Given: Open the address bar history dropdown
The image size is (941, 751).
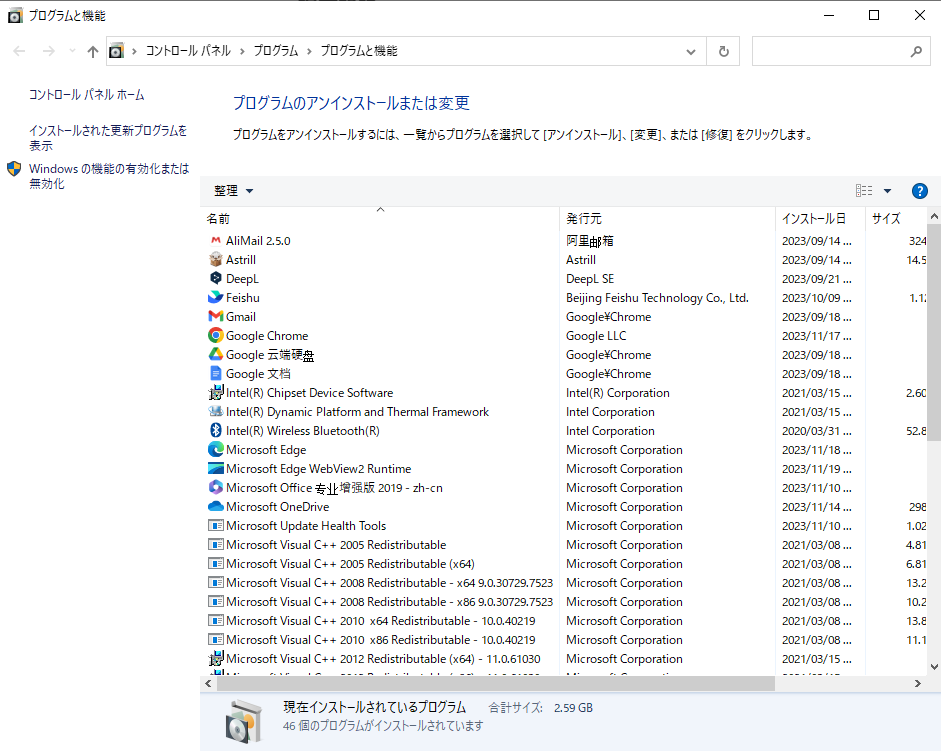Looking at the screenshot, I should click(x=691, y=52).
